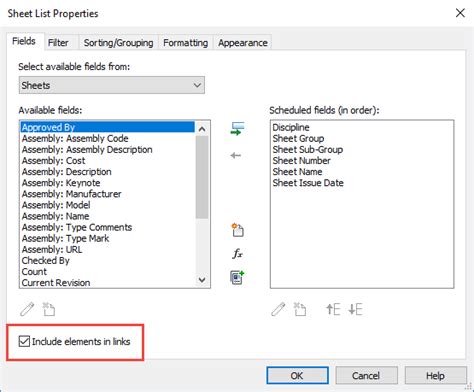Click the Available fields scrollbar thumb

202,177
